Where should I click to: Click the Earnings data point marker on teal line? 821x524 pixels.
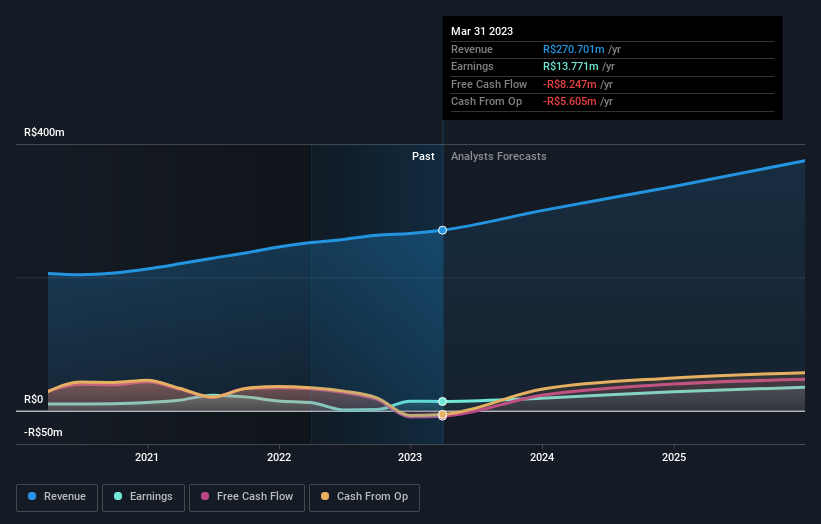(442, 402)
